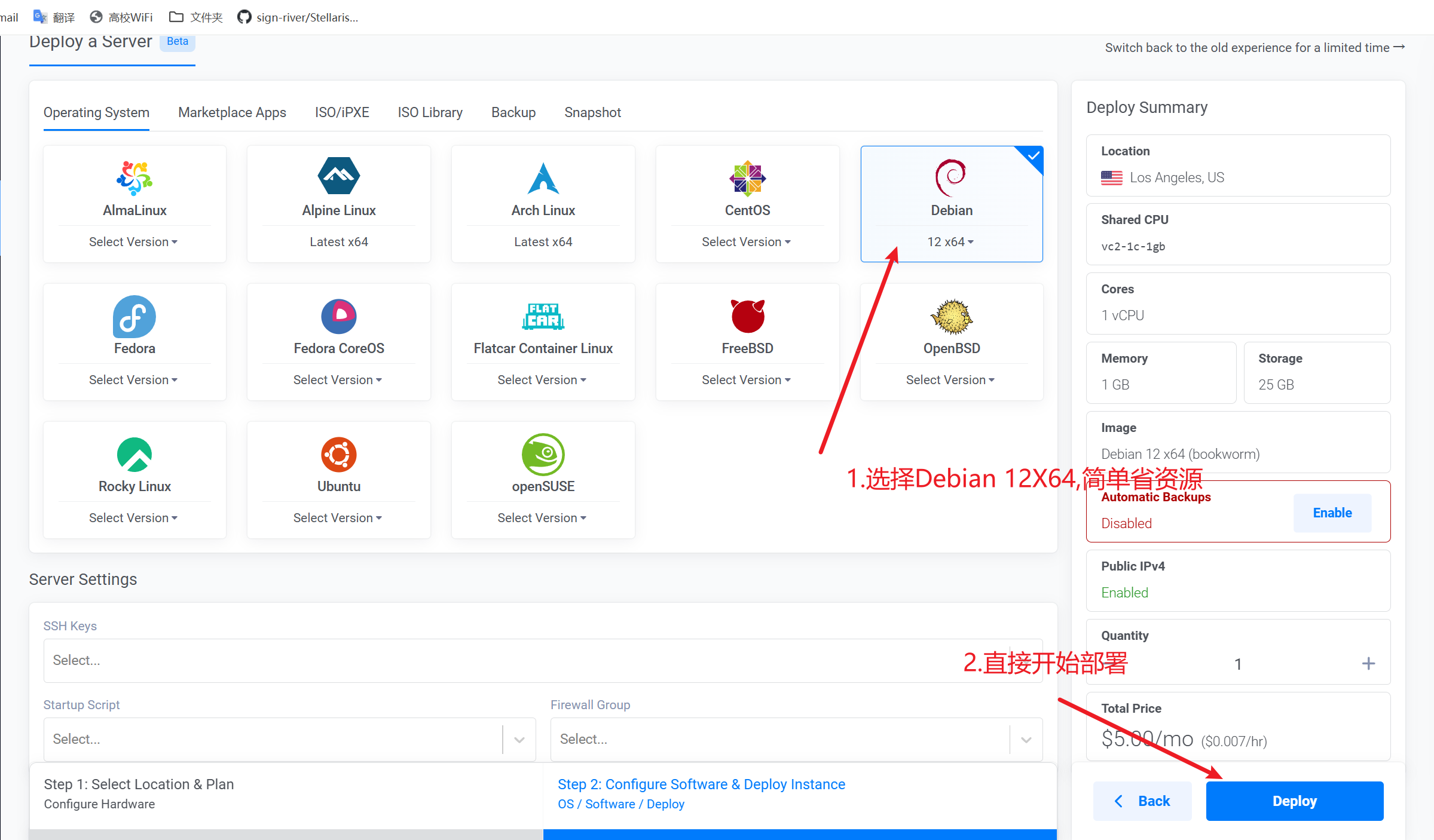This screenshot has width=1434, height=840.
Task: Click the Arch Linux logo icon
Action: pos(543,178)
